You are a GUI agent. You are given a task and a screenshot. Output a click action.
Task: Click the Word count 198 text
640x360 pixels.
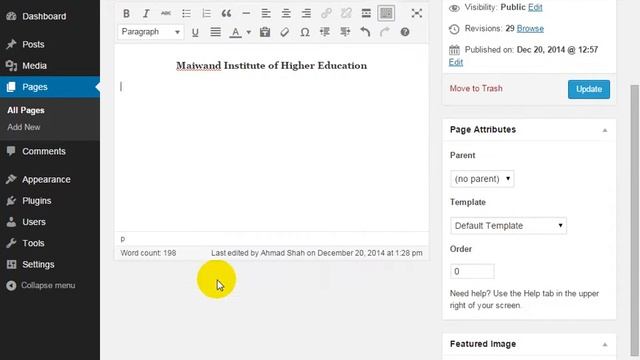pyautogui.click(x=148, y=253)
